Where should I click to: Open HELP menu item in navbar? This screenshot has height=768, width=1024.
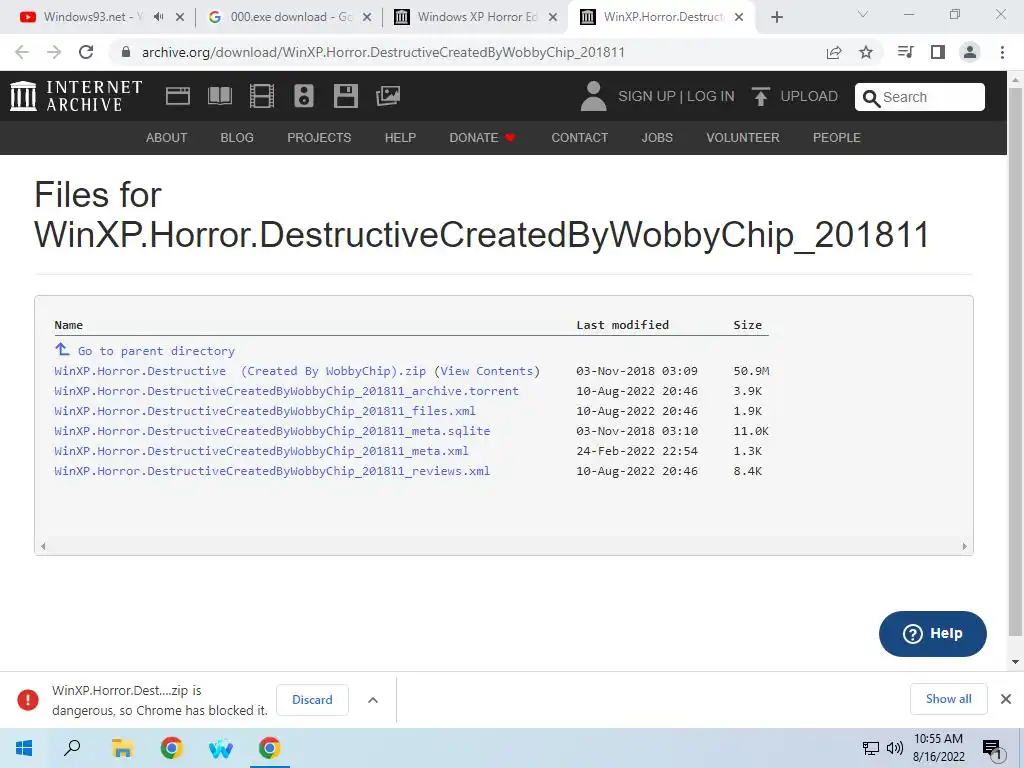[x=400, y=138]
